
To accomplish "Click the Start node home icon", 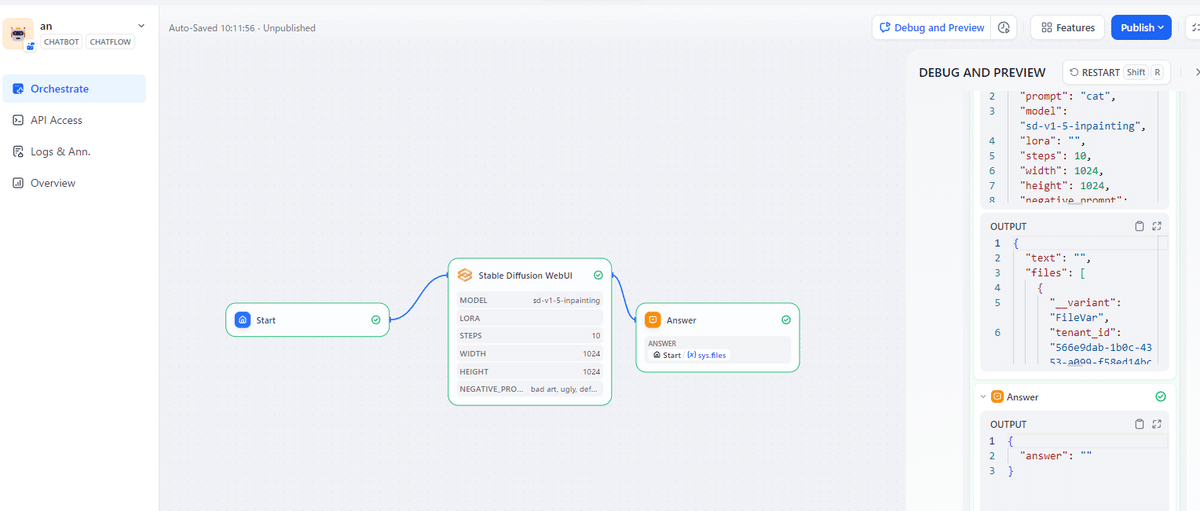I will (242, 320).
